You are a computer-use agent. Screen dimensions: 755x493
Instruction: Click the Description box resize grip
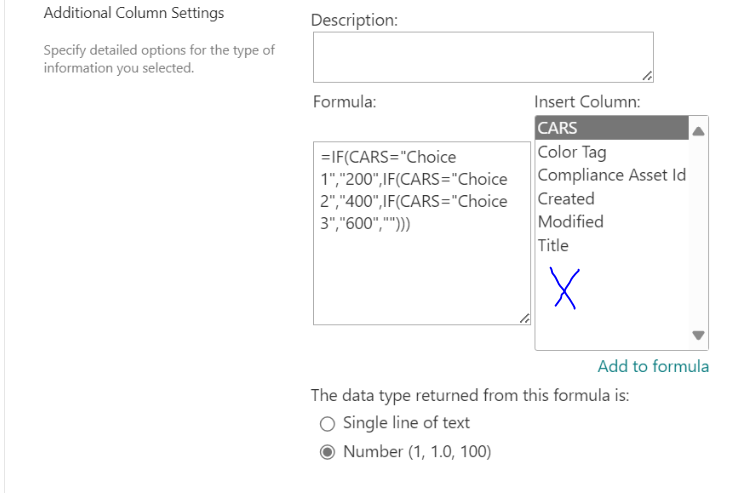point(647,76)
